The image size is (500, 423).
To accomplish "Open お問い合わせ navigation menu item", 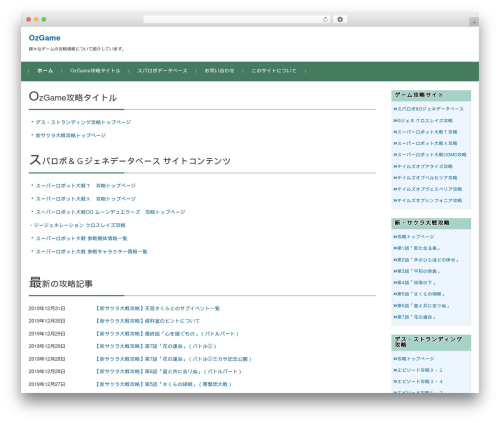I will point(219,71).
